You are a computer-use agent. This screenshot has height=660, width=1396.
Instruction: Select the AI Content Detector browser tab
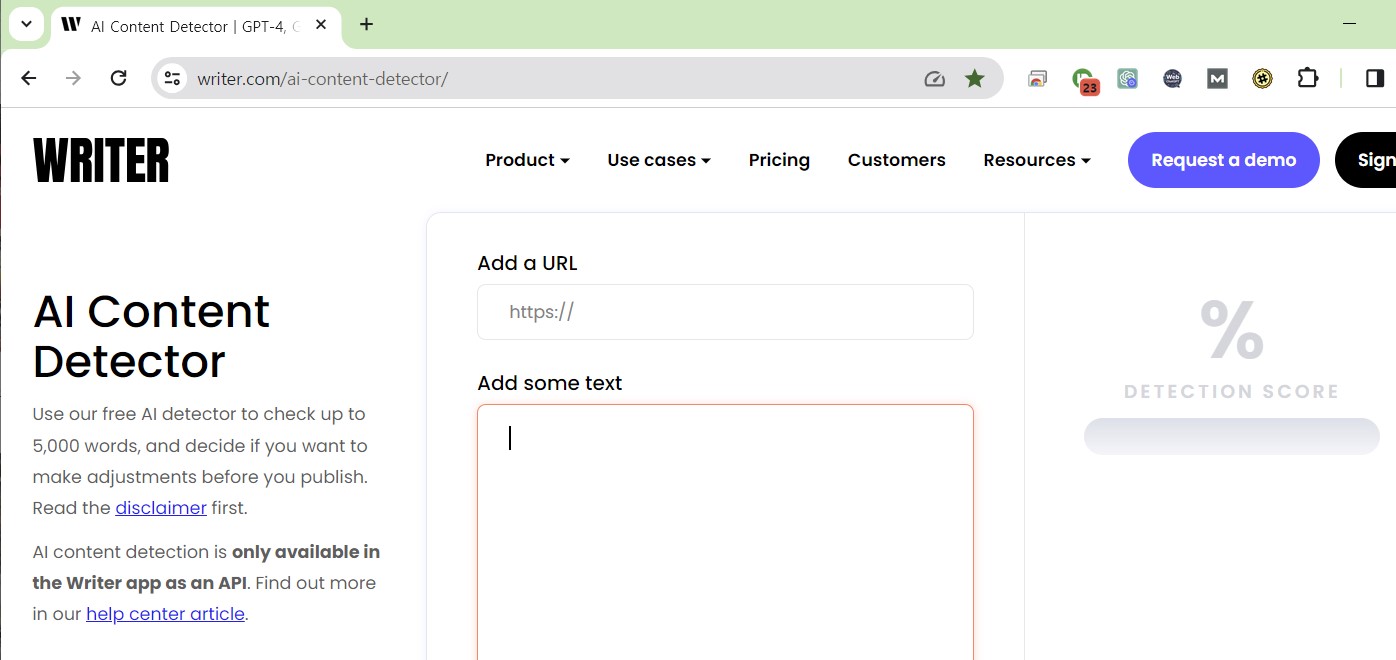(x=195, y=26)
